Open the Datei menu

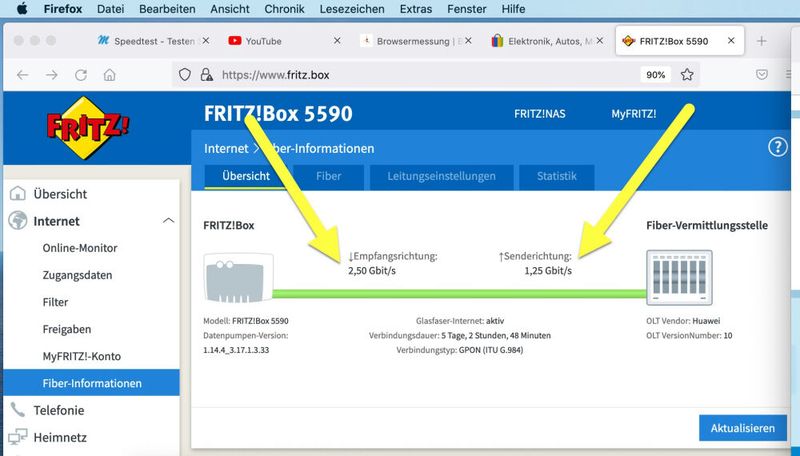tap(110, 9)
